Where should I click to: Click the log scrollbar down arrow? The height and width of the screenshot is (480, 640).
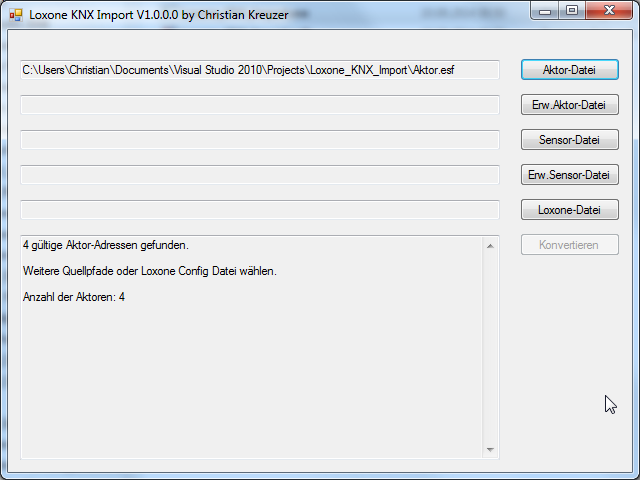(490, 449)
